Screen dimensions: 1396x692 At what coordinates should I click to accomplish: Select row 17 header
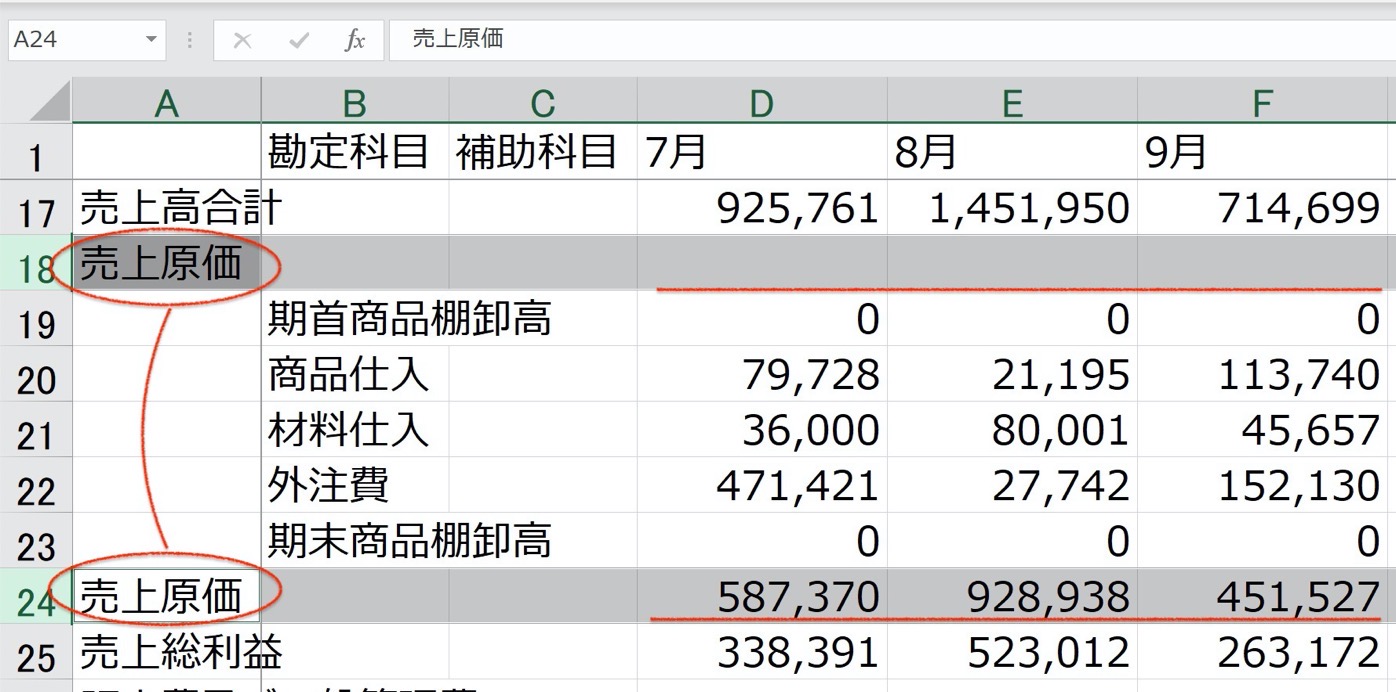(36, 208)
